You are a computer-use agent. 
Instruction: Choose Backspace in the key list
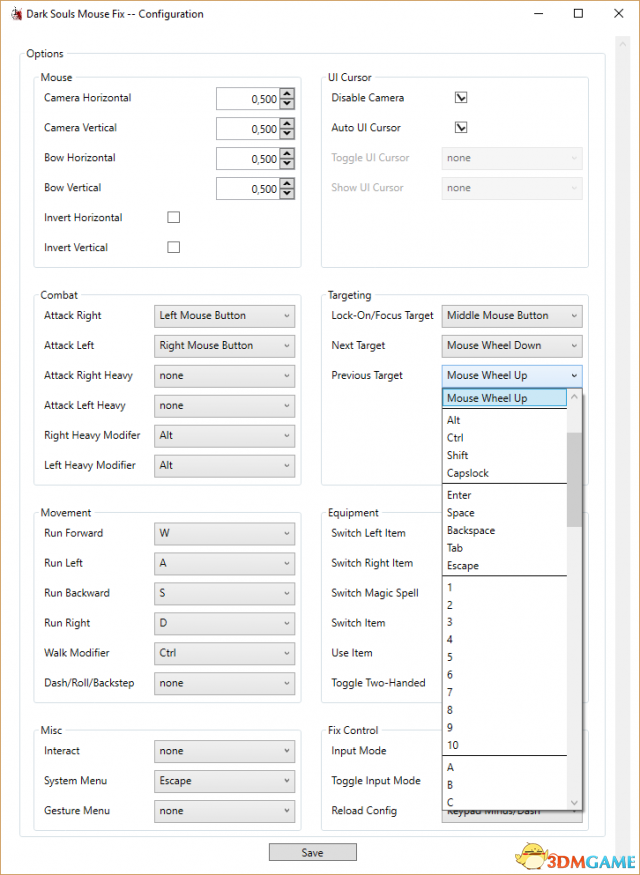coord(471,530)
